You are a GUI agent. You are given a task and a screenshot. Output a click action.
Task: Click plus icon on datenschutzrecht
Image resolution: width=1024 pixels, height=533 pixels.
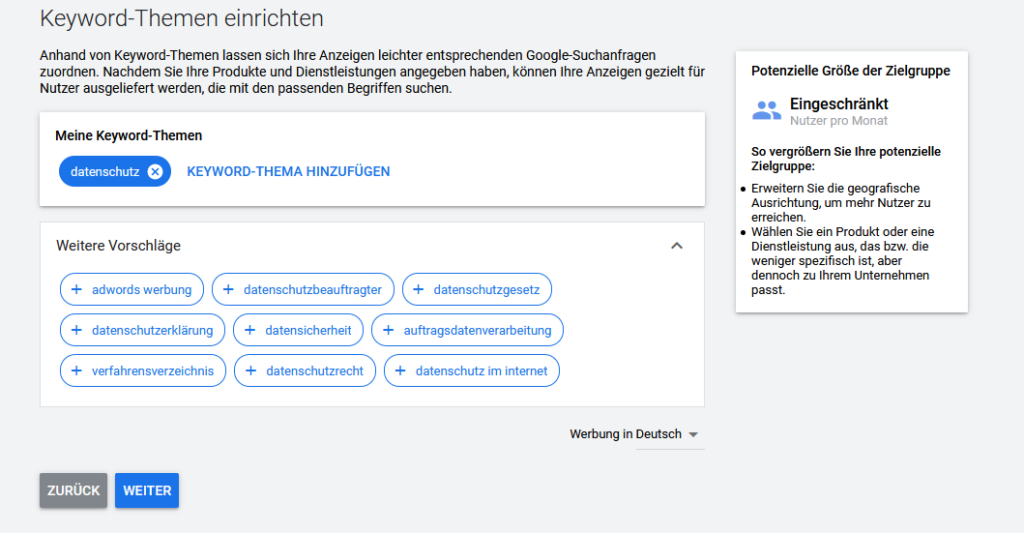pos(251,371)
